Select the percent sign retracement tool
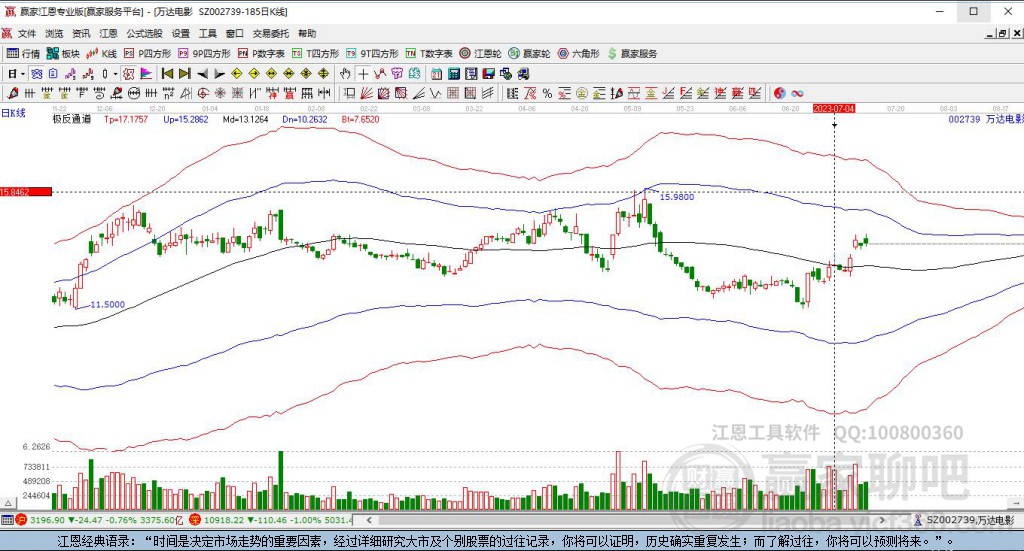The height and width of the screenshot is (551, 1024). tap(547, 93)
